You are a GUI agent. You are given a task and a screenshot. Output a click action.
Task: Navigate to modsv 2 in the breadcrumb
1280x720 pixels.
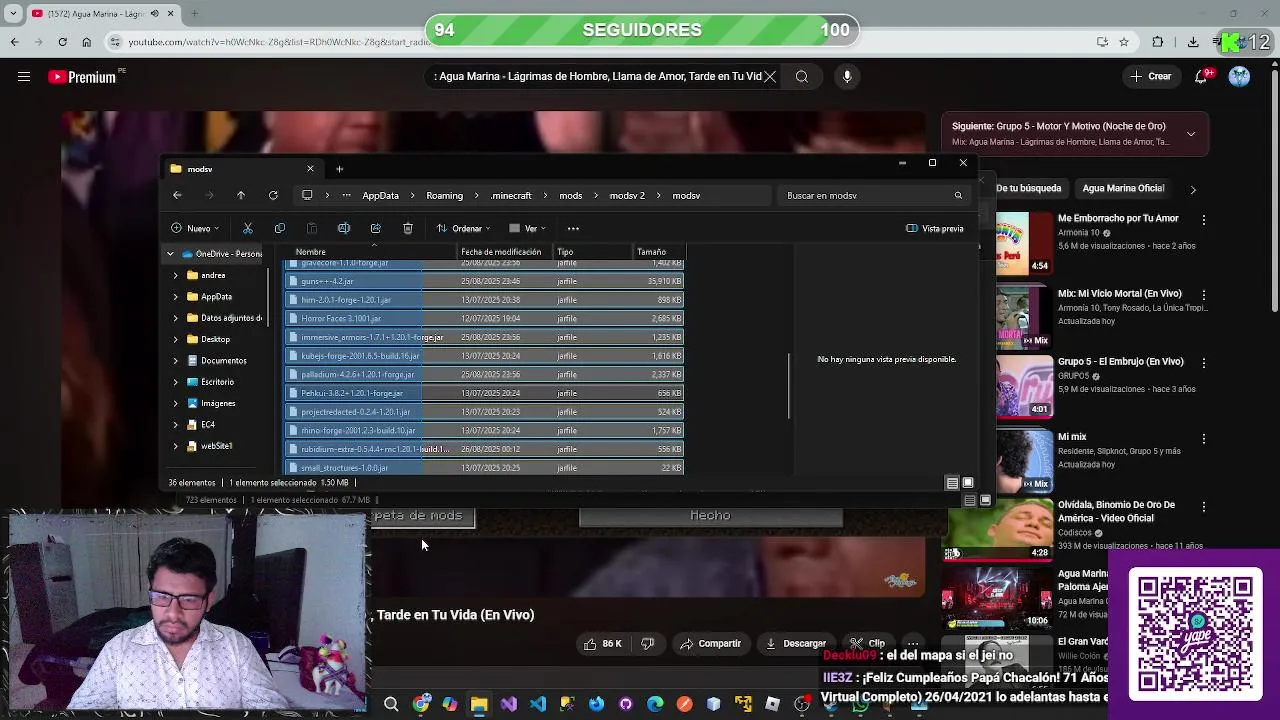pos(627,196)
